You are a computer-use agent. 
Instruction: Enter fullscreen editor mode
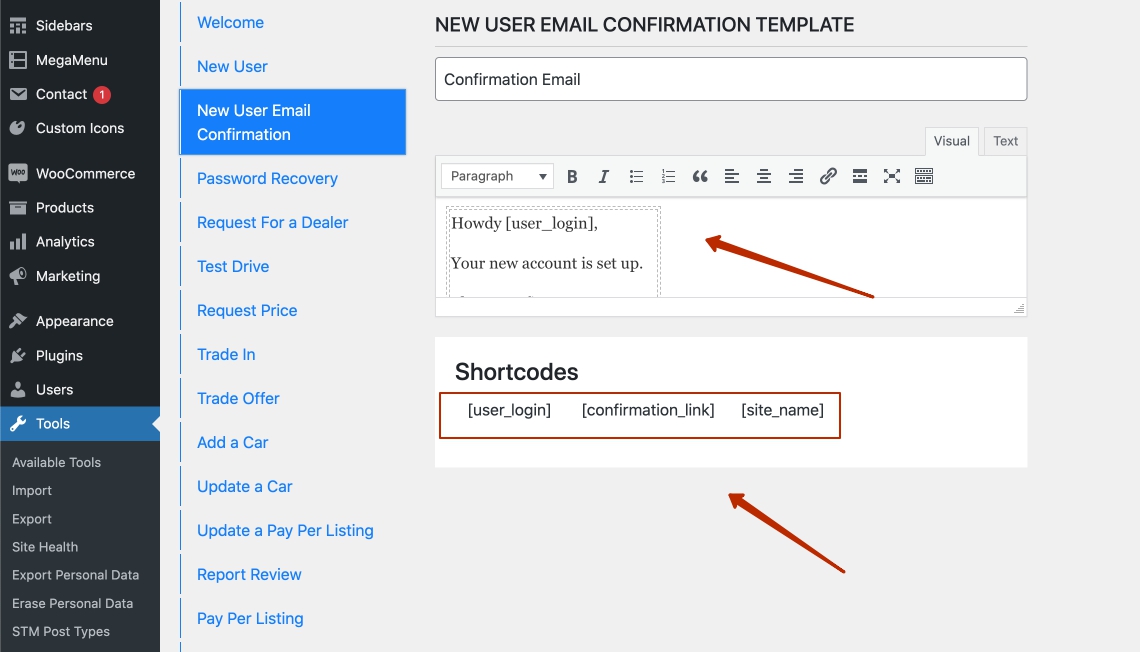pyautogui.click(x=892, y=177)
